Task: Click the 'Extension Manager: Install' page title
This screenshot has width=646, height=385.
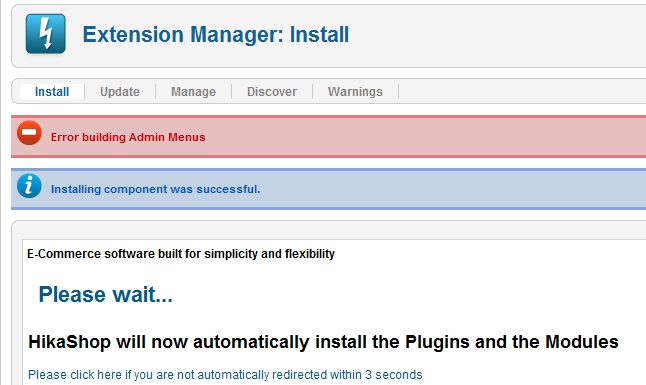Action: [x=215, y=34]
